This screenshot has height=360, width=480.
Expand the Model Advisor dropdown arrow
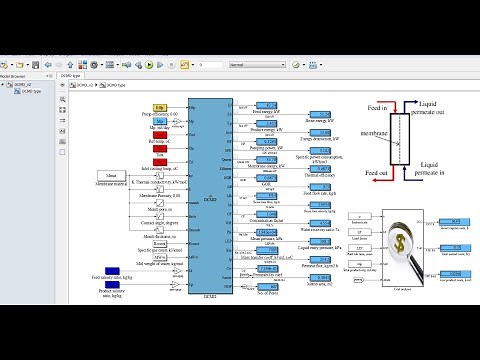[304, 65]
